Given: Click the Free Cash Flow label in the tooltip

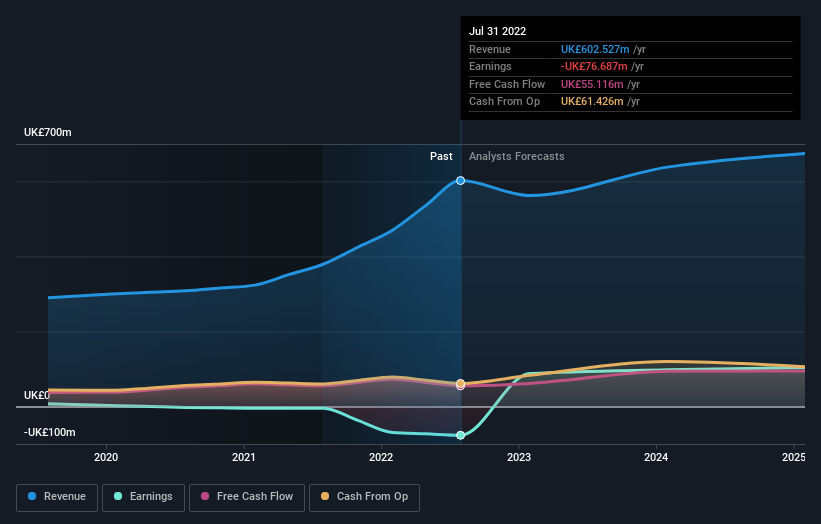Looking at the screenshot, I should point(507,84).
